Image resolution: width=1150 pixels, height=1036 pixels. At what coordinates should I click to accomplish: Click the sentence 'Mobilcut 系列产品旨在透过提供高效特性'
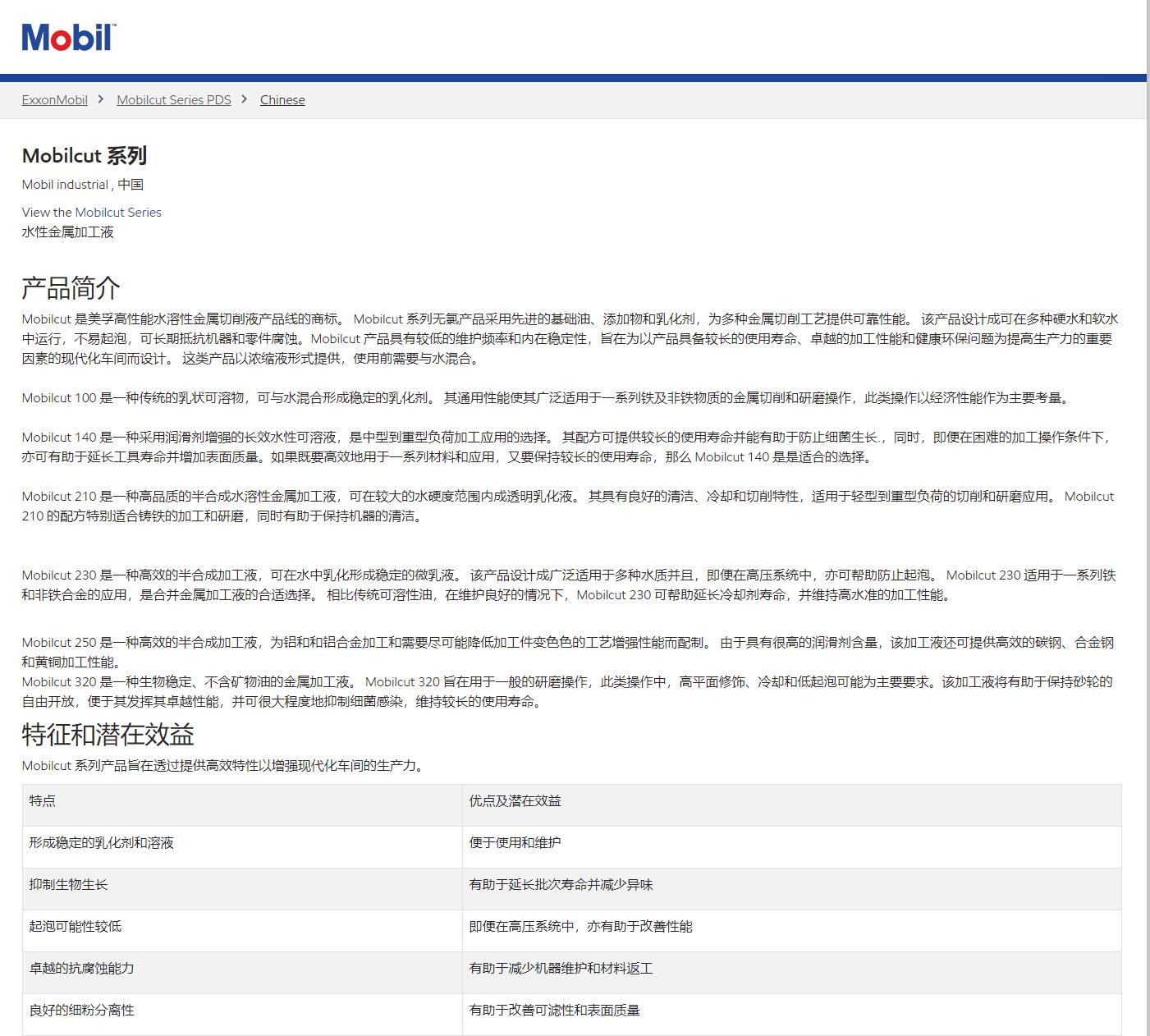point(225,766)
